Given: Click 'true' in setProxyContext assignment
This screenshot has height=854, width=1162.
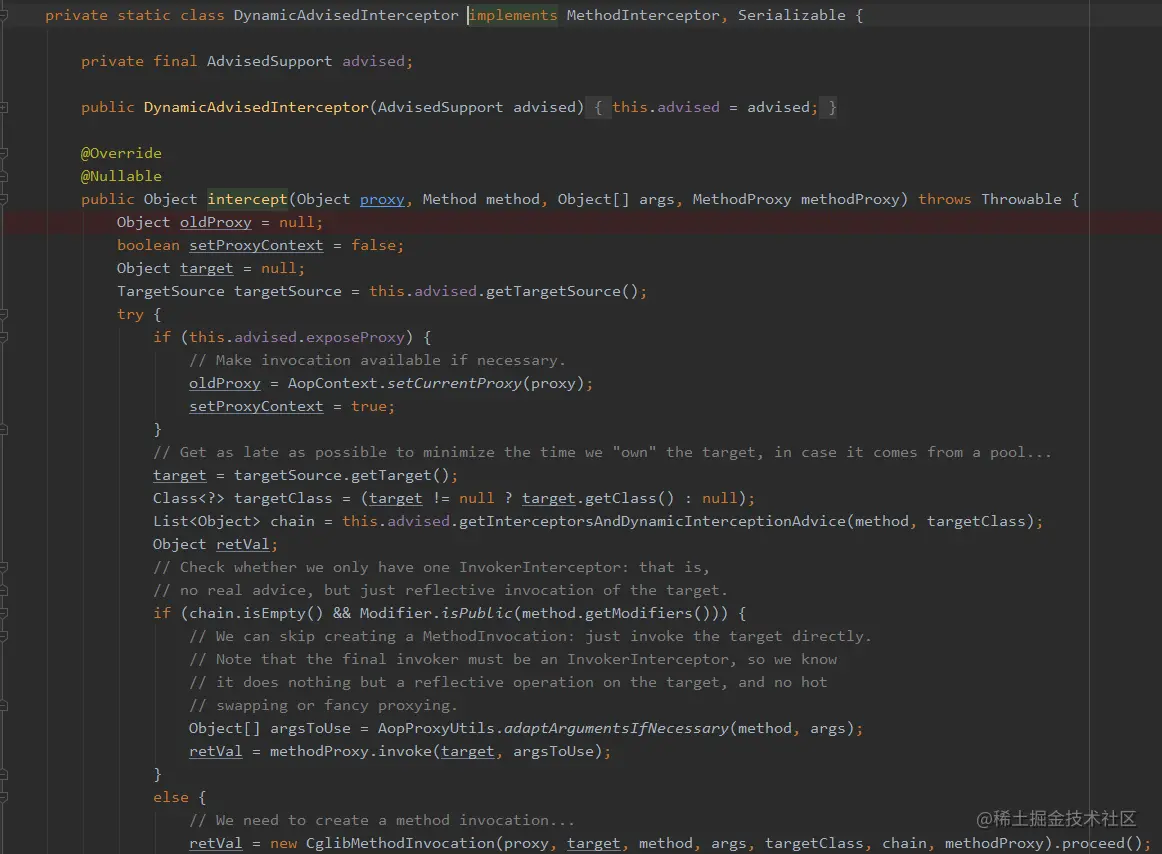Looking at the screenshot, I should coord(368,406).
